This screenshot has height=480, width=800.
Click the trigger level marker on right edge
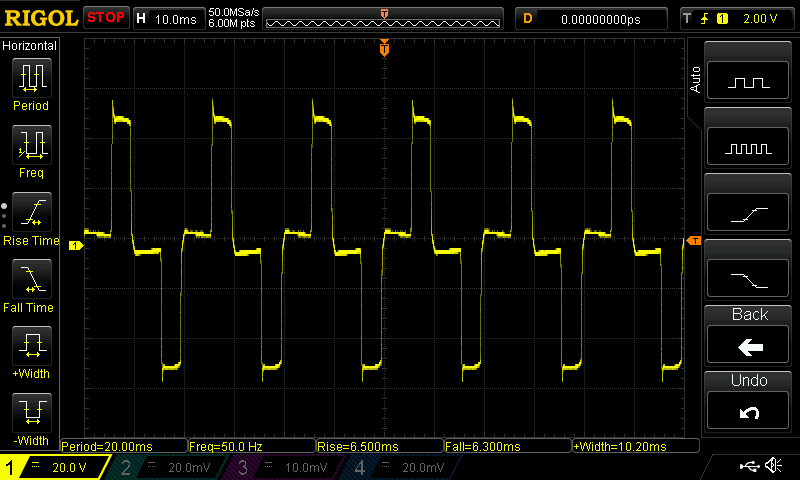(694, 240)
